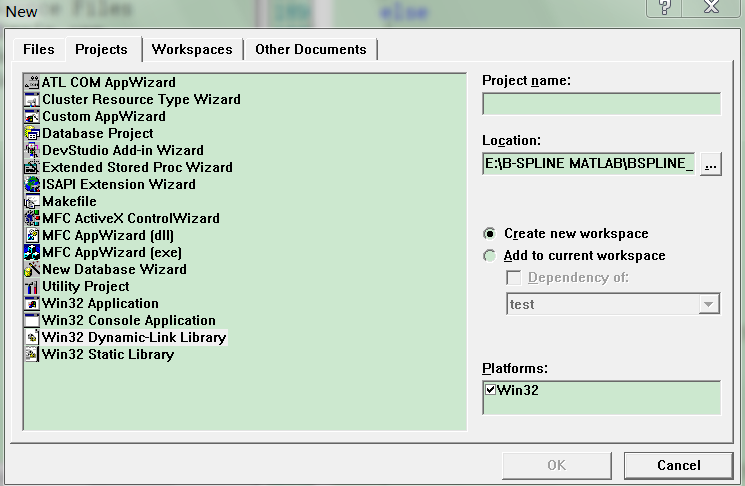
Task: Click the MFC AppWizard (exe) icon
Action: tap(32, 252)
